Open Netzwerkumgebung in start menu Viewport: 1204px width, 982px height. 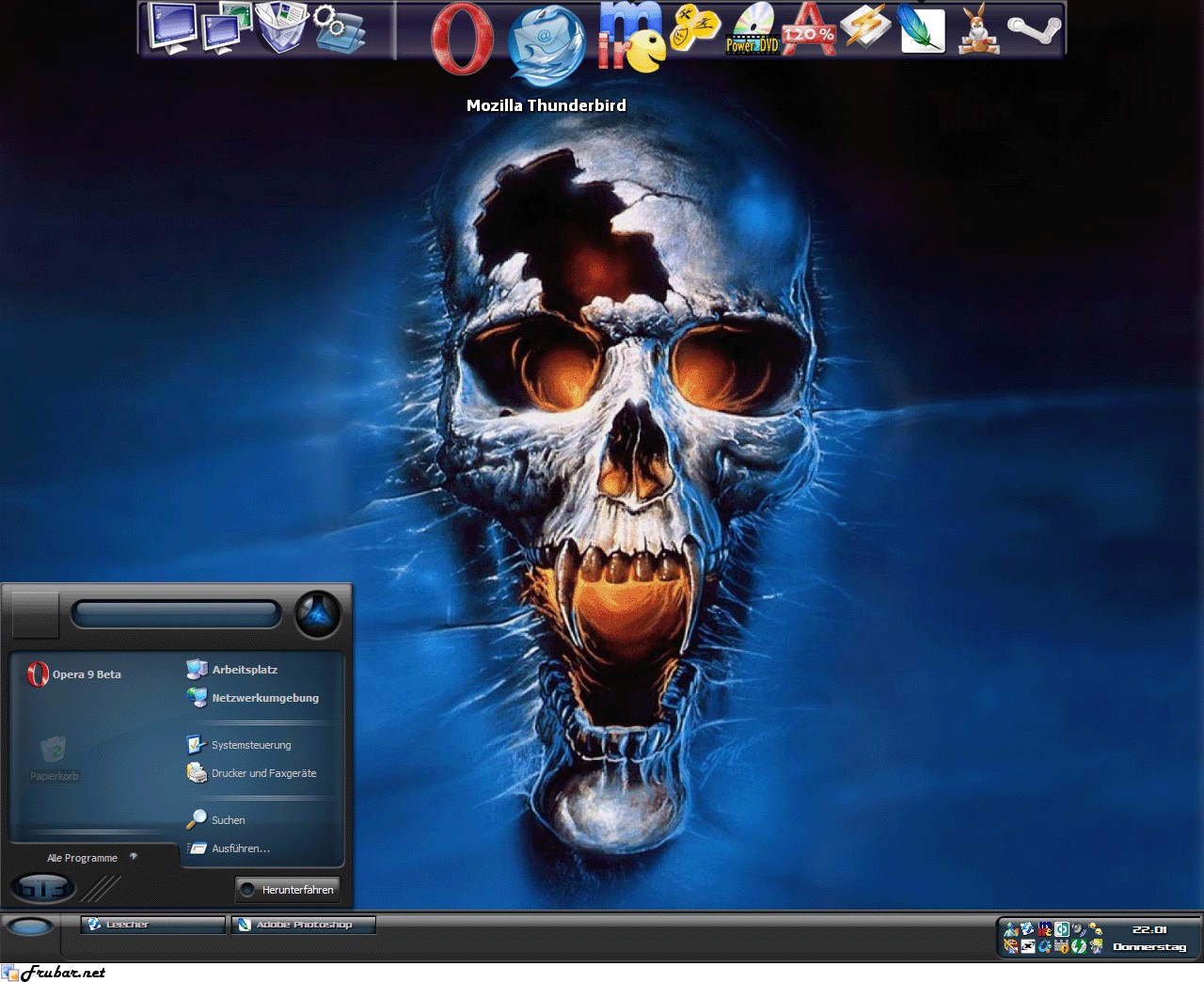coord(253,698)
